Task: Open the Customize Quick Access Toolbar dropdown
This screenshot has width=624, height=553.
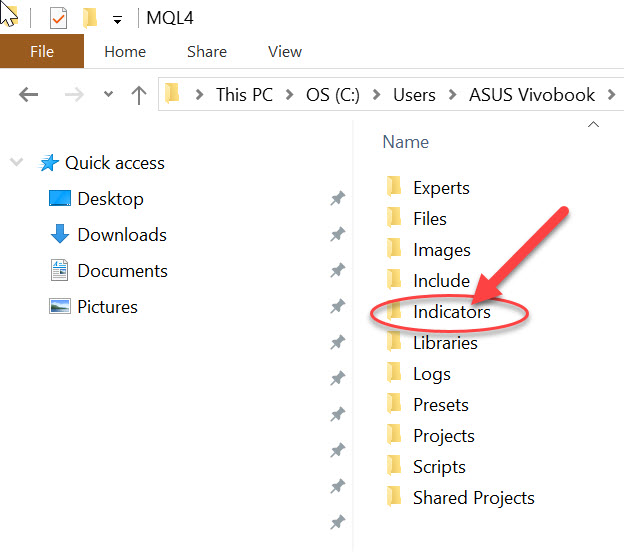Action: point(117,19)
